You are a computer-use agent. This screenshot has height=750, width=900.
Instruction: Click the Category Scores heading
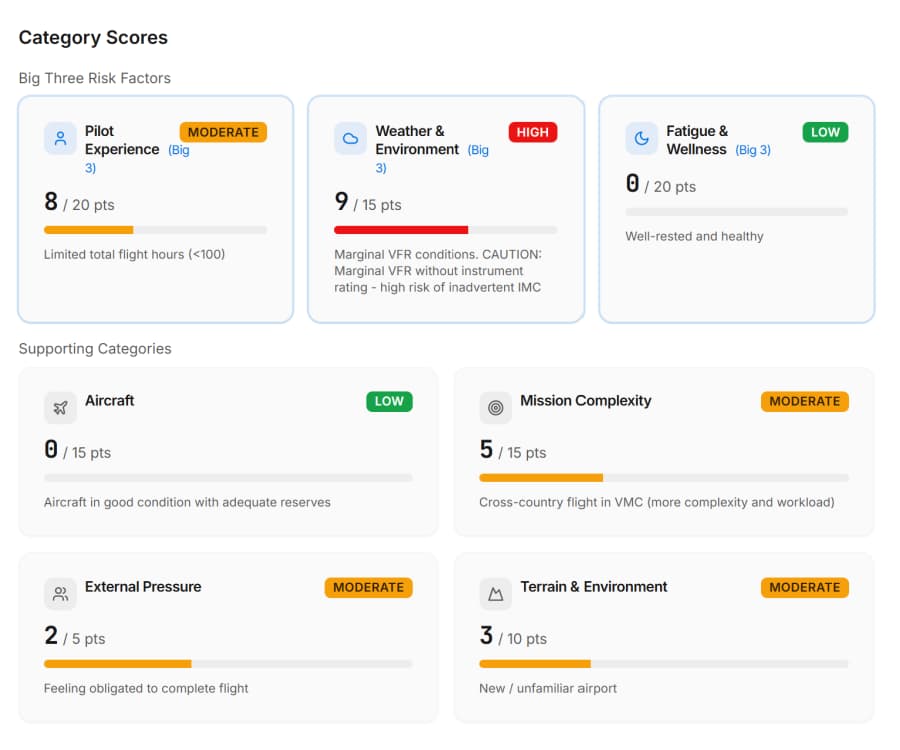(93, 38)
